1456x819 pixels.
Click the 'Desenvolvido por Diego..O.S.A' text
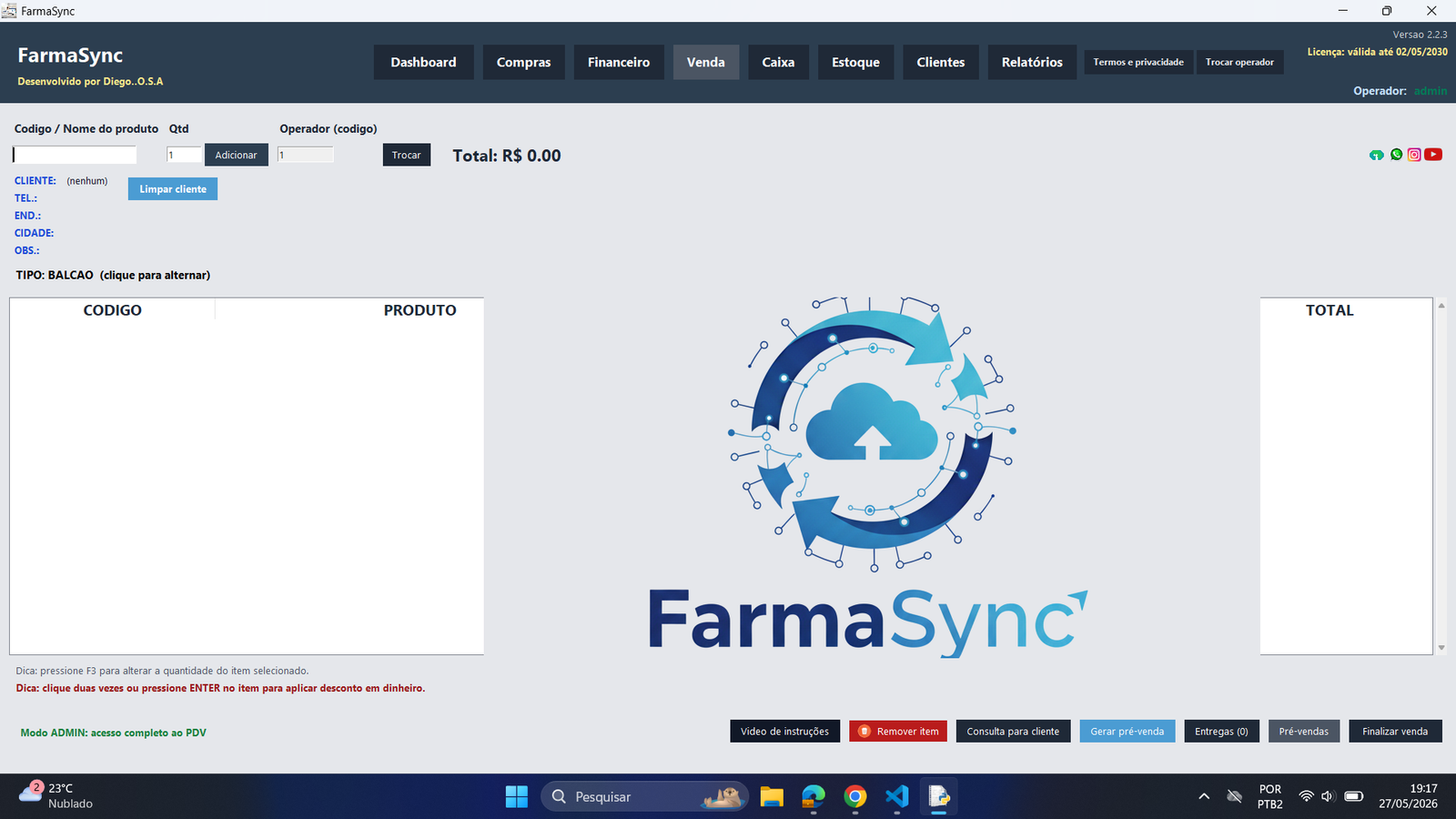(x=90, y=82)
